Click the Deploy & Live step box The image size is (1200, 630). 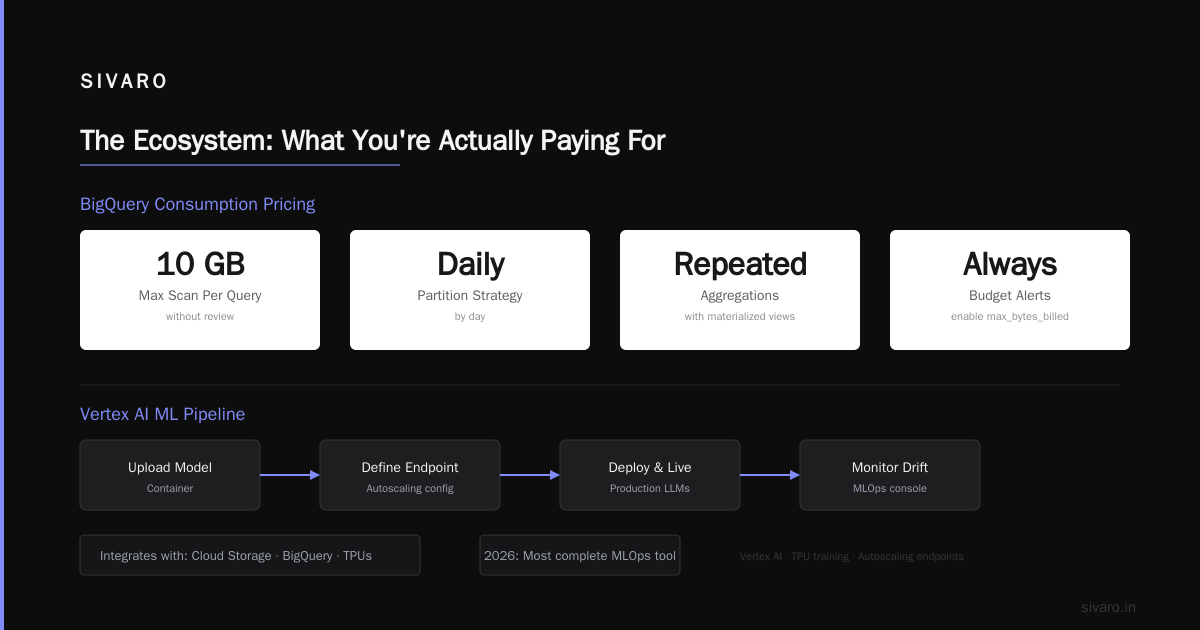(x=650, y=475)
